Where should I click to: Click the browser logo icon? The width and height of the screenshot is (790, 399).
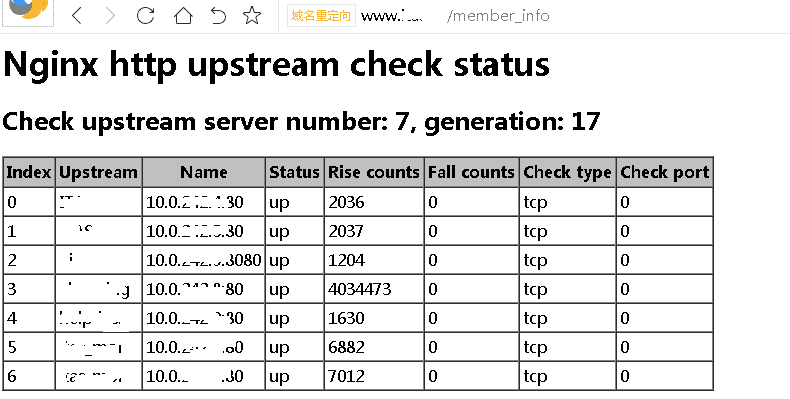pos(28,10)
